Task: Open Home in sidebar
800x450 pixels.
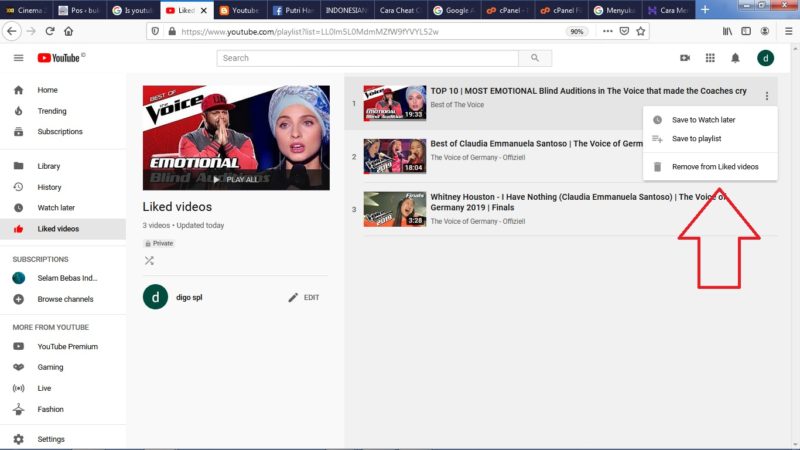Action: click(63, 90)
